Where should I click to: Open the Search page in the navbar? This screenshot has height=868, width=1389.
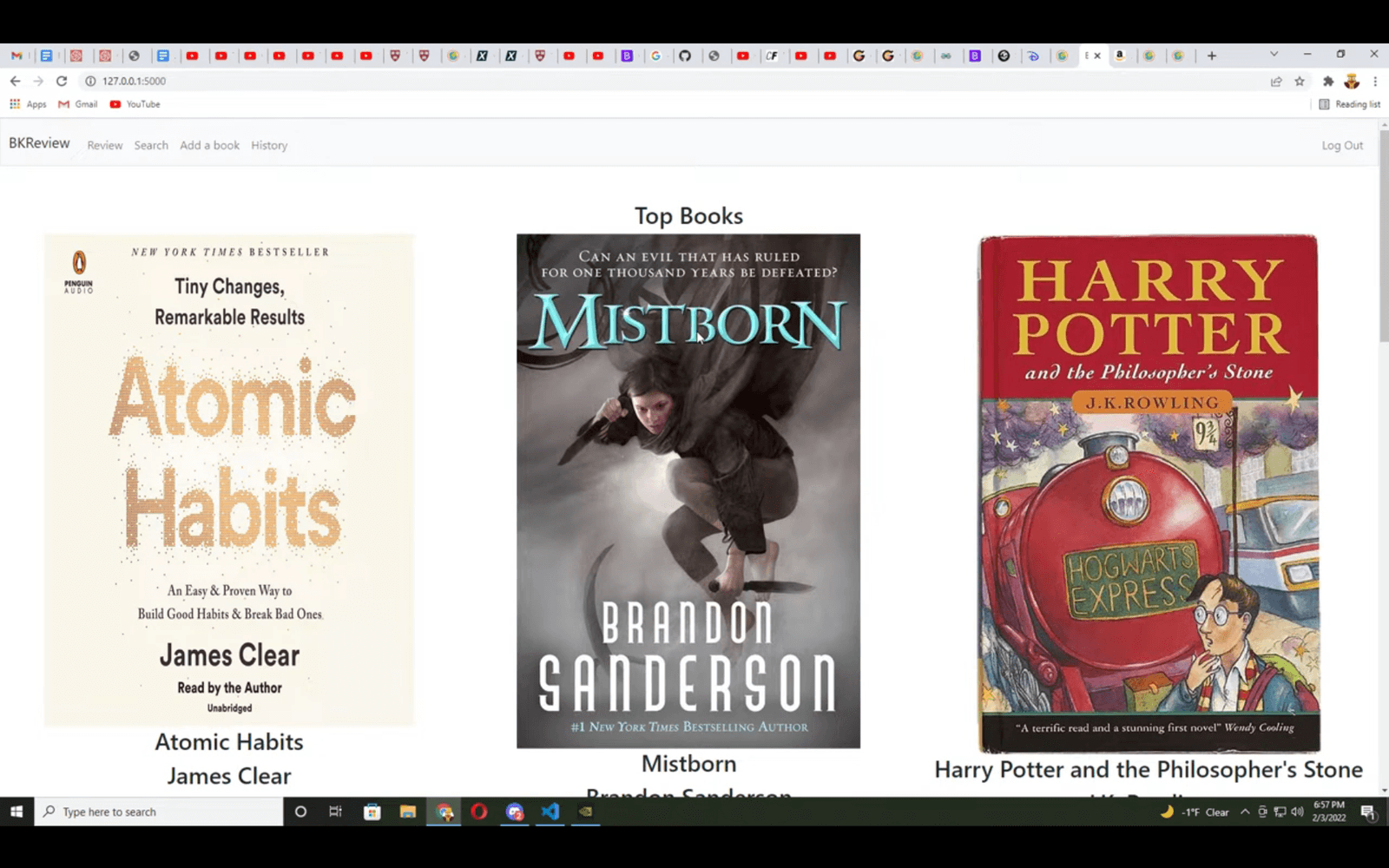(151, 145)
